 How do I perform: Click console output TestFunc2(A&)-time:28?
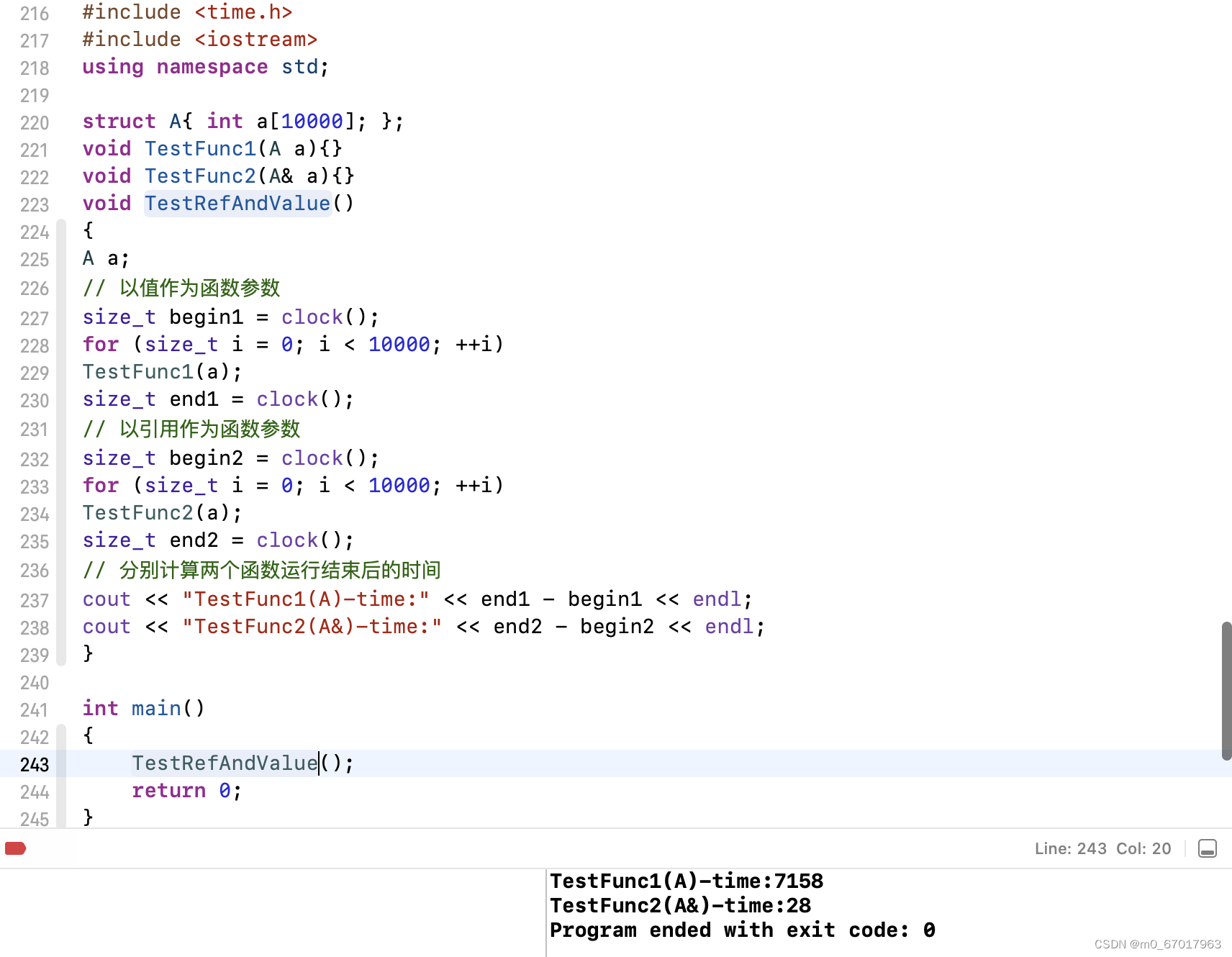click(x=681, y=906)
